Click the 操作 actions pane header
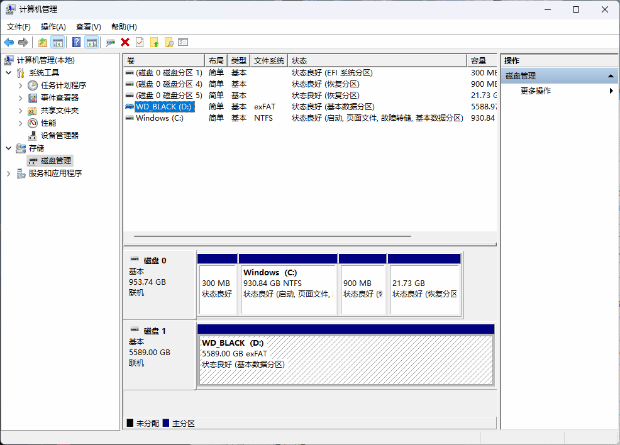Screen dimensions: 620x445 point(559,61)
